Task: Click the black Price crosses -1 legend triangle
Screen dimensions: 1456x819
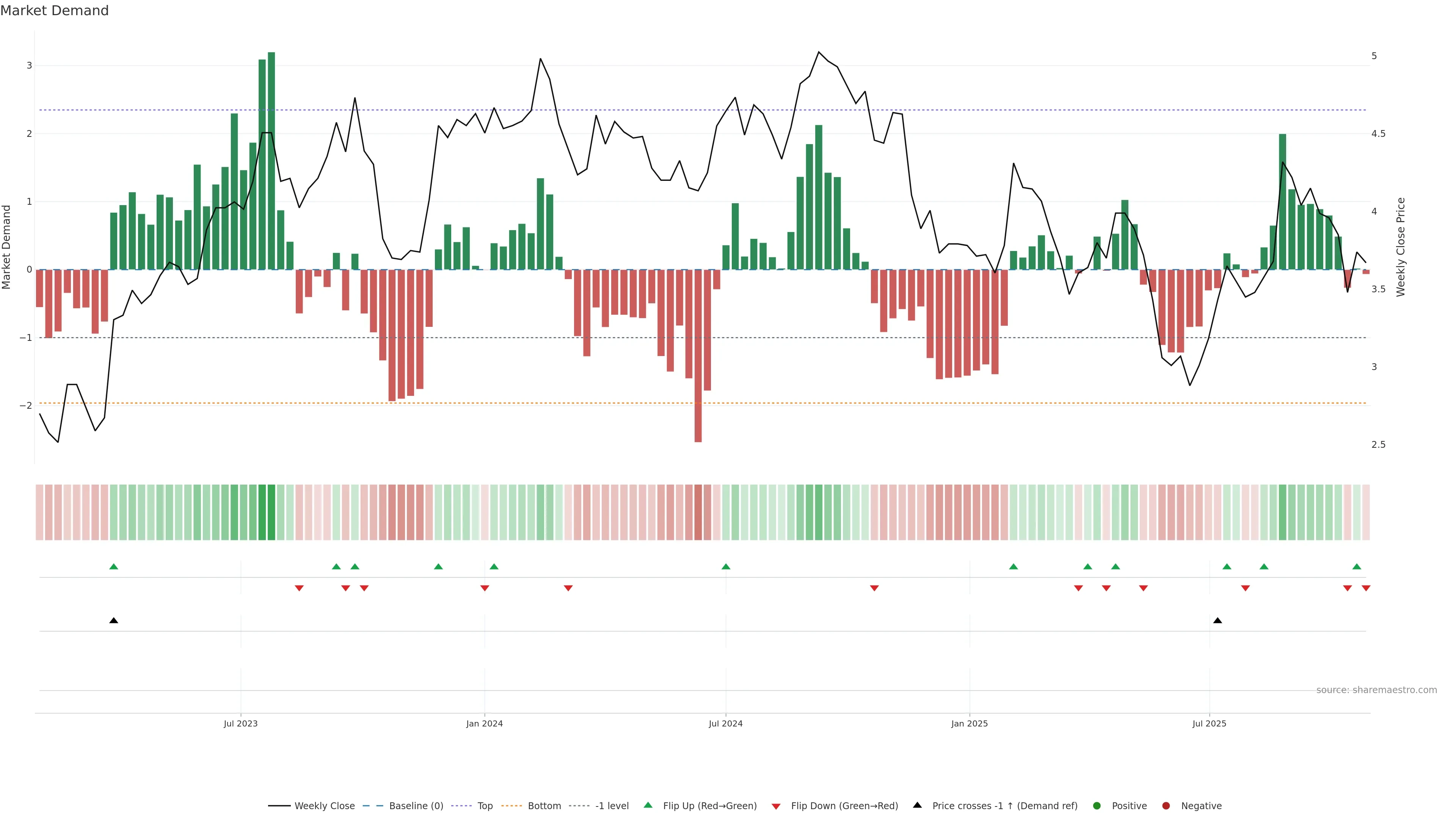Action: 917,805
